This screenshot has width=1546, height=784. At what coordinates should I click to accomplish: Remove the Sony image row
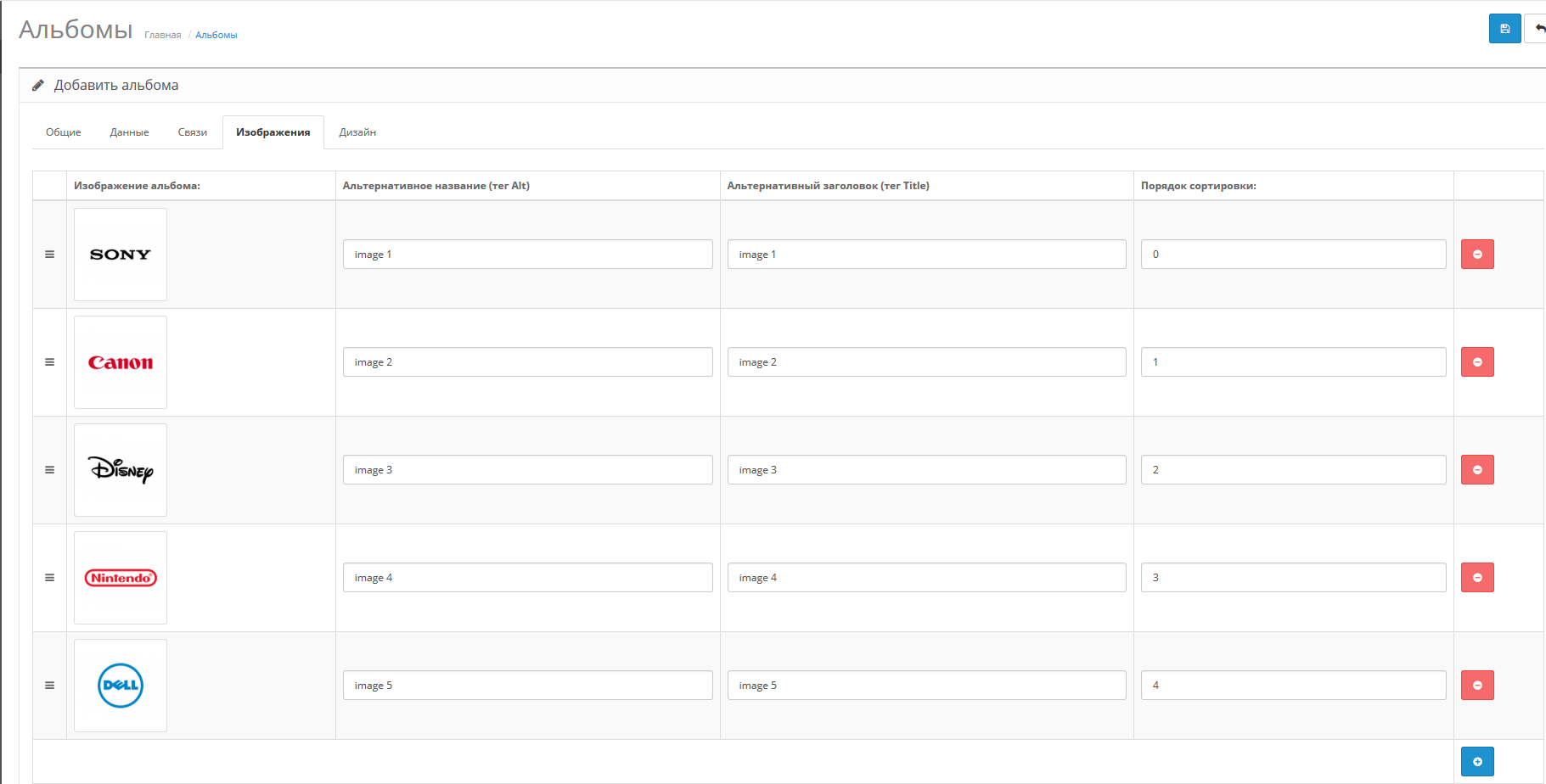coord(1476,255)
